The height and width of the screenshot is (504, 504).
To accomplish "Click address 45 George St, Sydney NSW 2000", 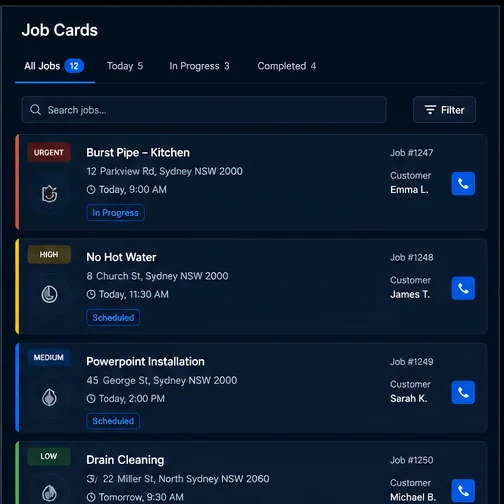I will 162,380.
